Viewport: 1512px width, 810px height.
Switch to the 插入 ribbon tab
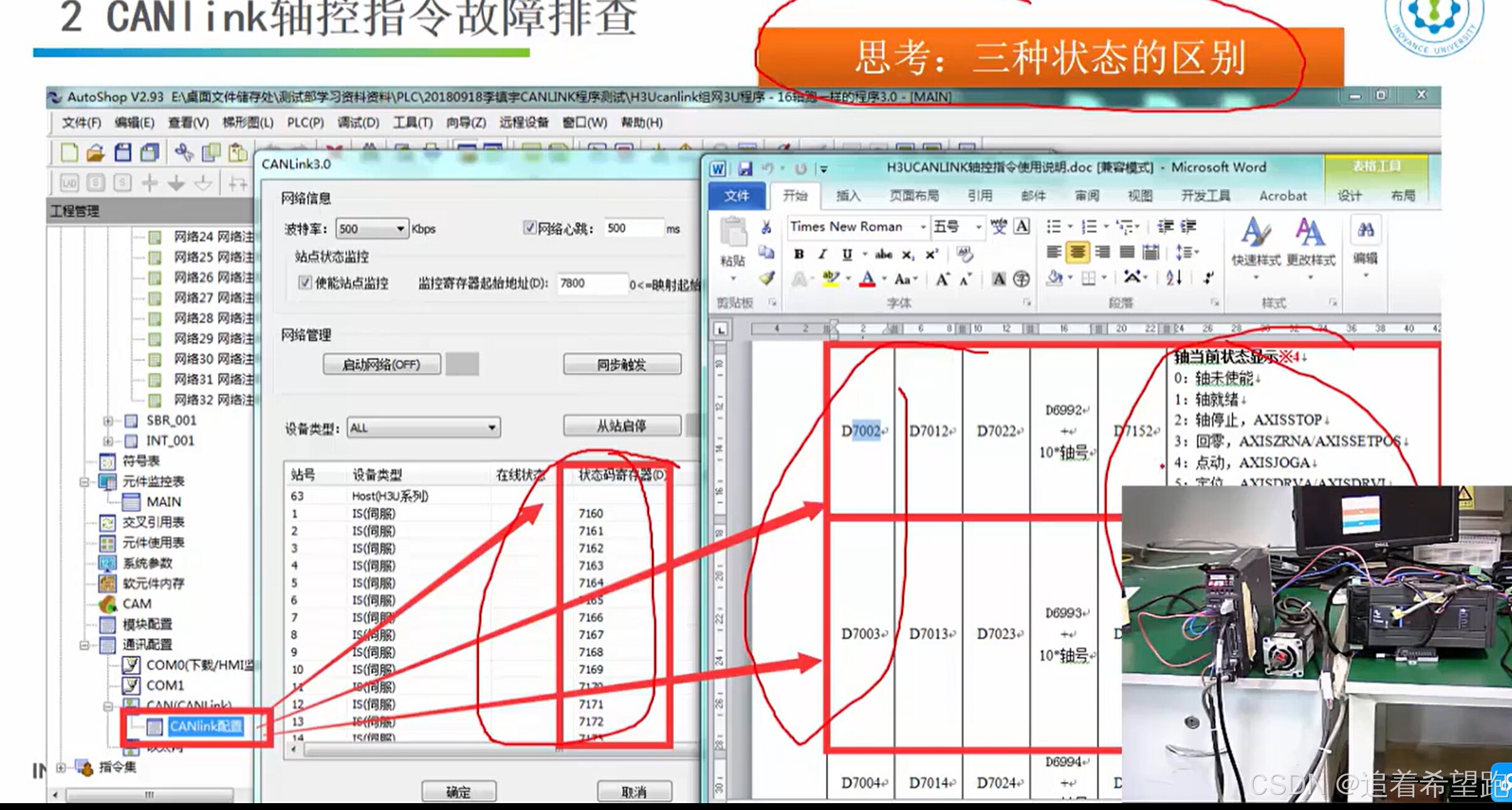click(848, 196)
